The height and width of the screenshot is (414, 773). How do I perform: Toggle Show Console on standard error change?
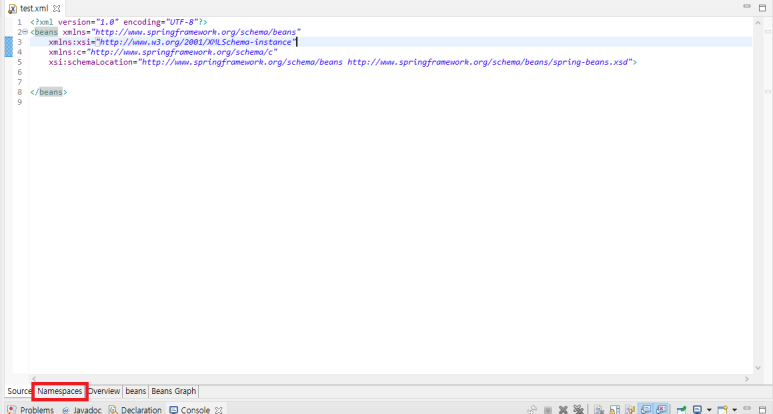tap(661, 409)
